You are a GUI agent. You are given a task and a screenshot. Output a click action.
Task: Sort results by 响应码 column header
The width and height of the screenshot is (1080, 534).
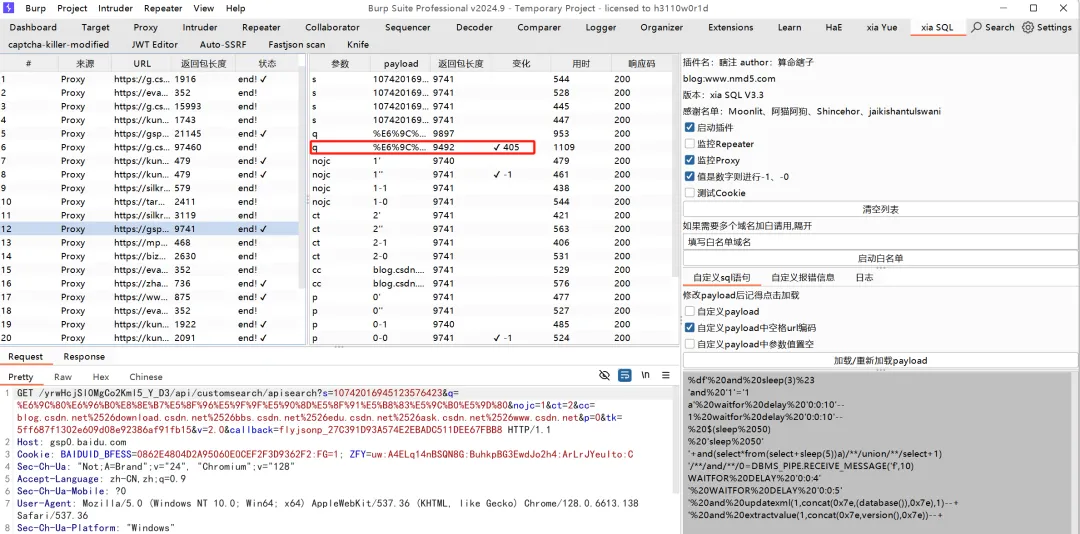click(x=641, y=63)
